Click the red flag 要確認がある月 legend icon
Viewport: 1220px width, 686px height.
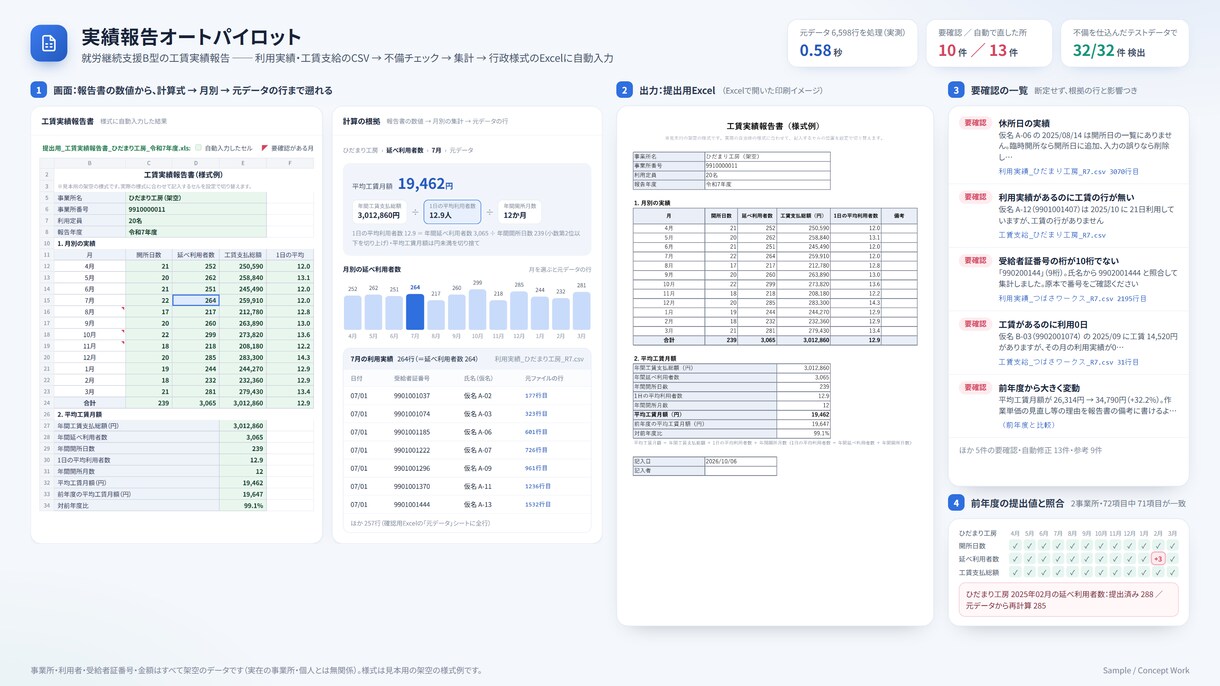coord(265,148)
